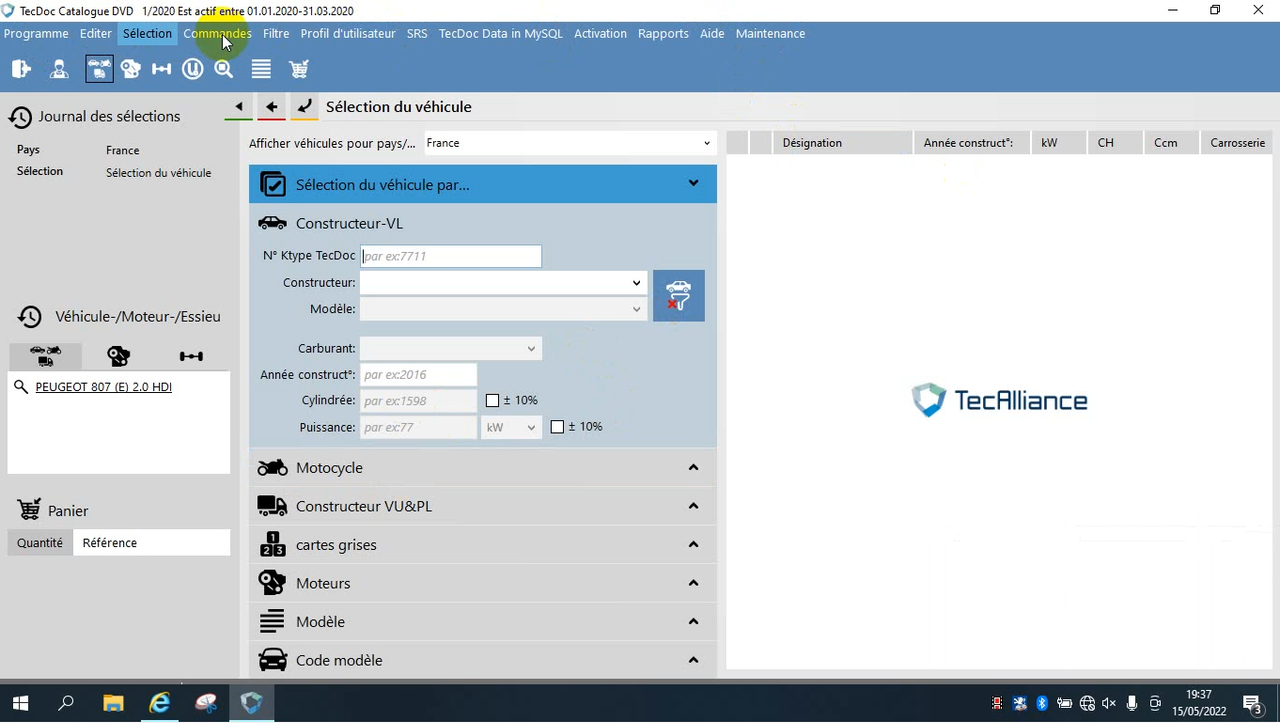Open the Maintenance menu
Screen dimensions: 1280x723
(770, 33)
